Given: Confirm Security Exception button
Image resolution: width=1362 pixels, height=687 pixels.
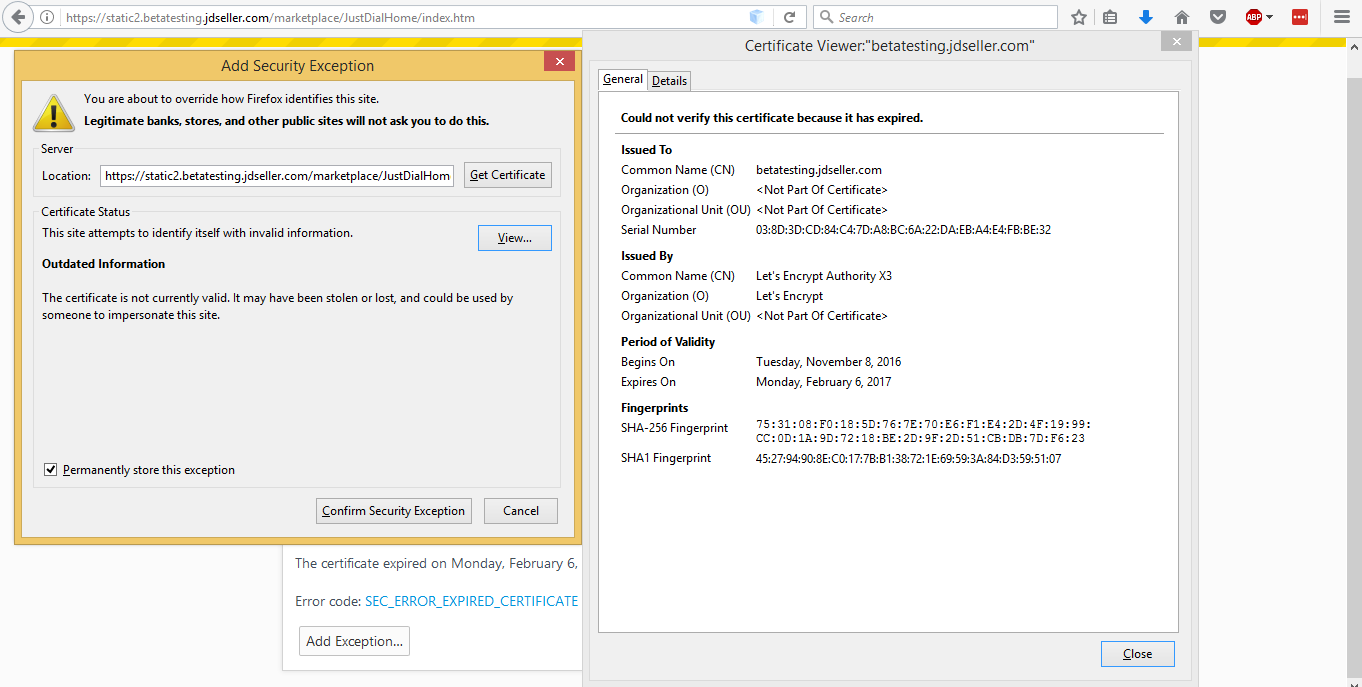Looking at the screenshot, I should (x=394, y=511).
